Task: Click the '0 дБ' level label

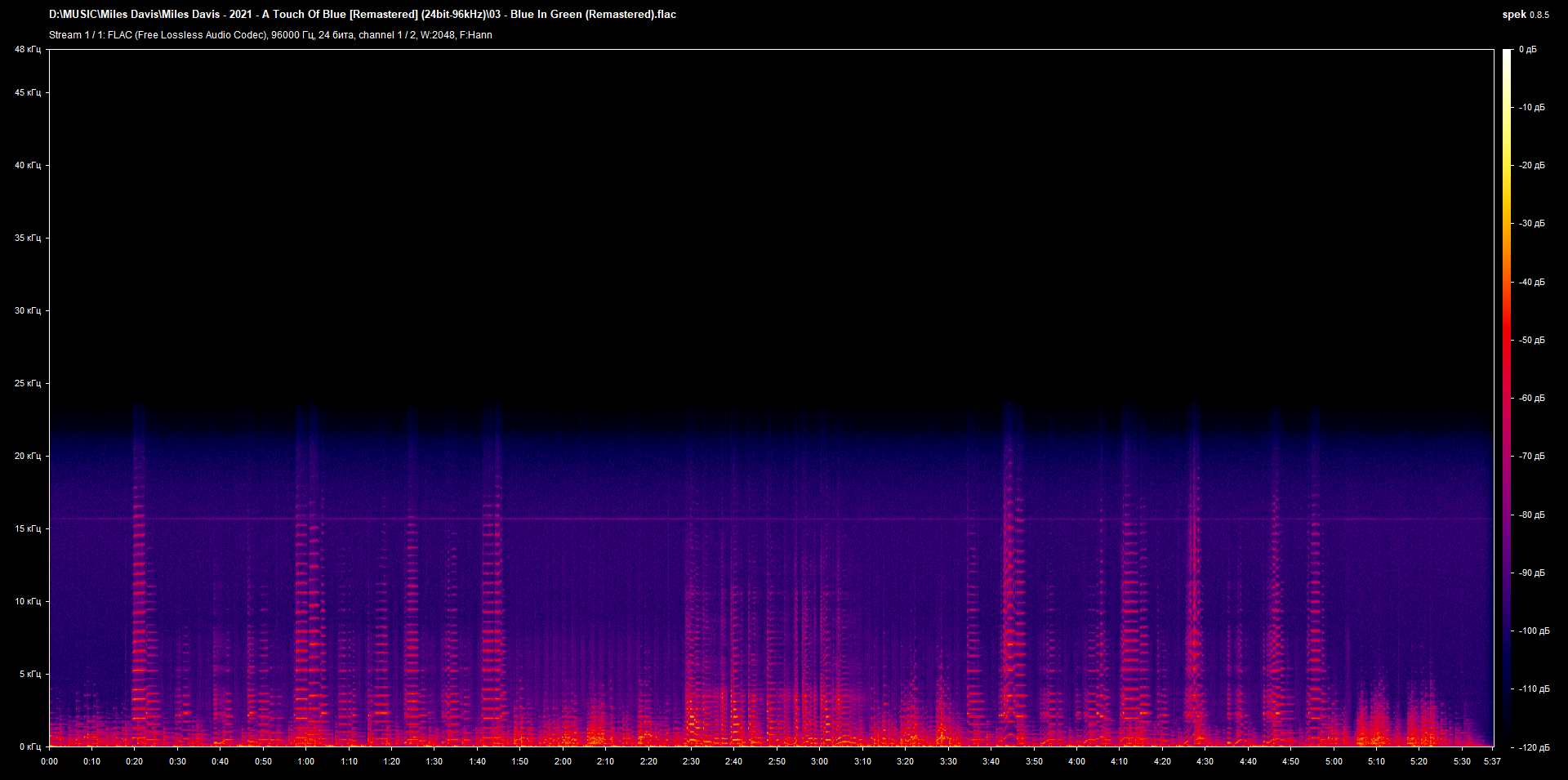Action: click(1528, 50)
